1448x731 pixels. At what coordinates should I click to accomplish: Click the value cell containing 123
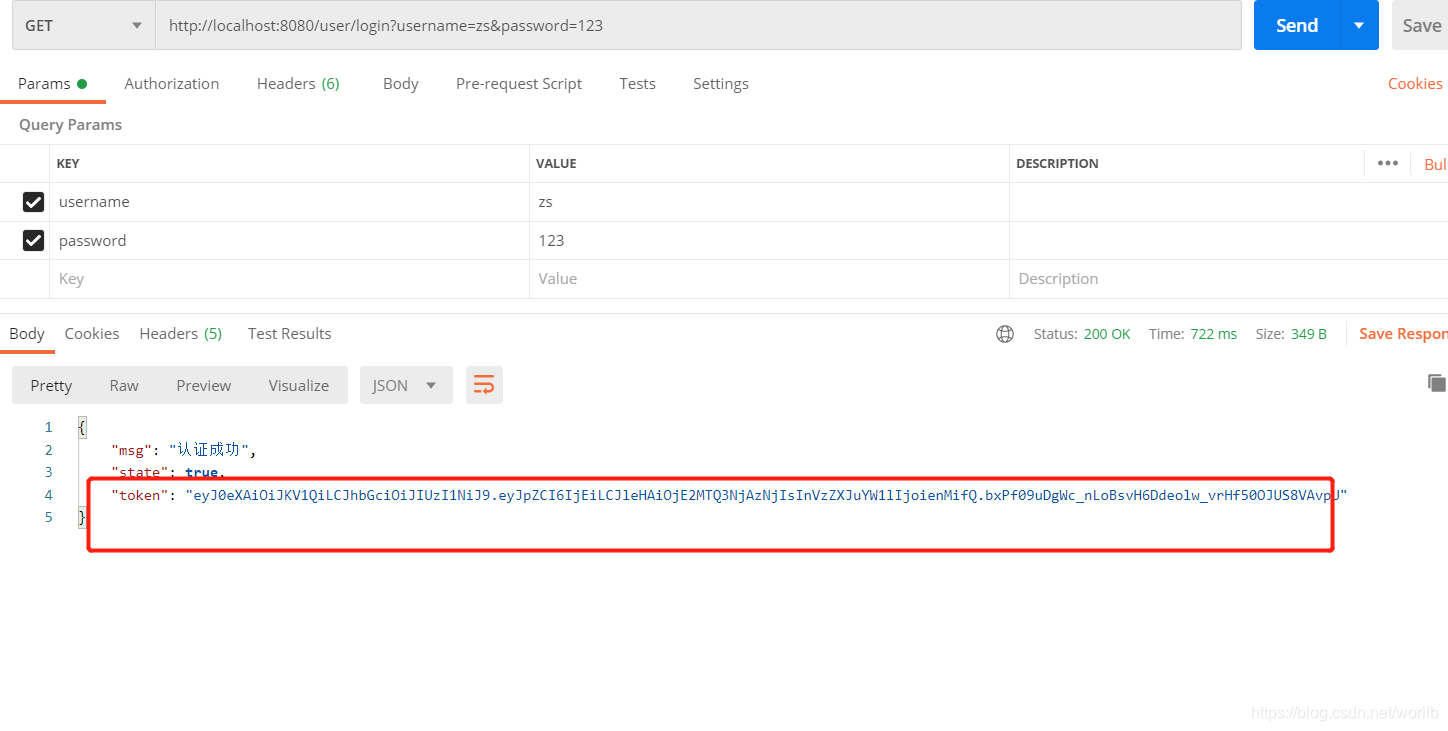coord(769,240)
